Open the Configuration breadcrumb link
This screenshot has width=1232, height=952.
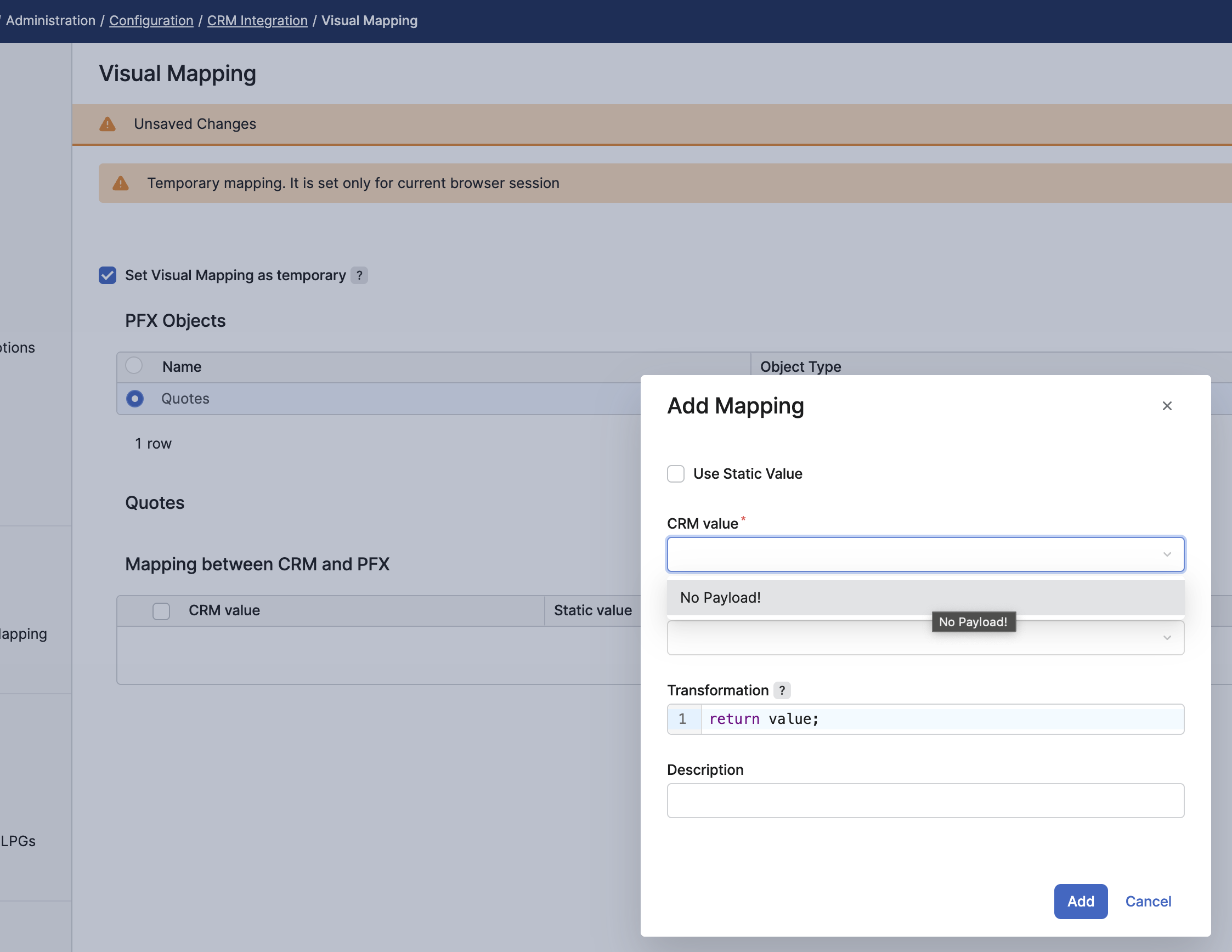point(151,21)
